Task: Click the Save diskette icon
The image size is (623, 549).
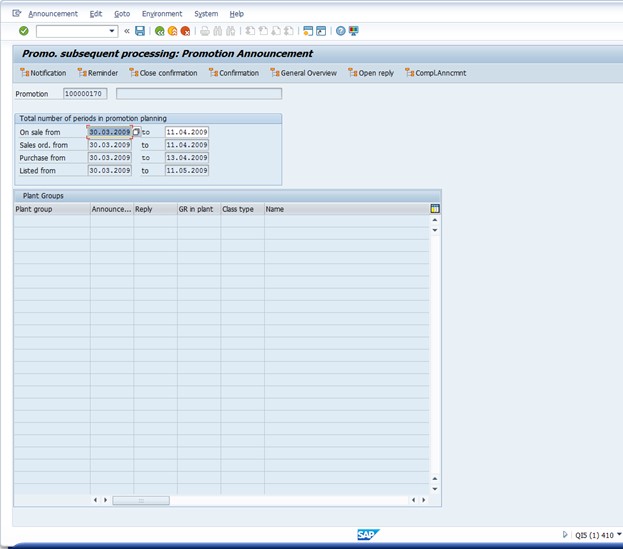Action: (x=140, y=31)
